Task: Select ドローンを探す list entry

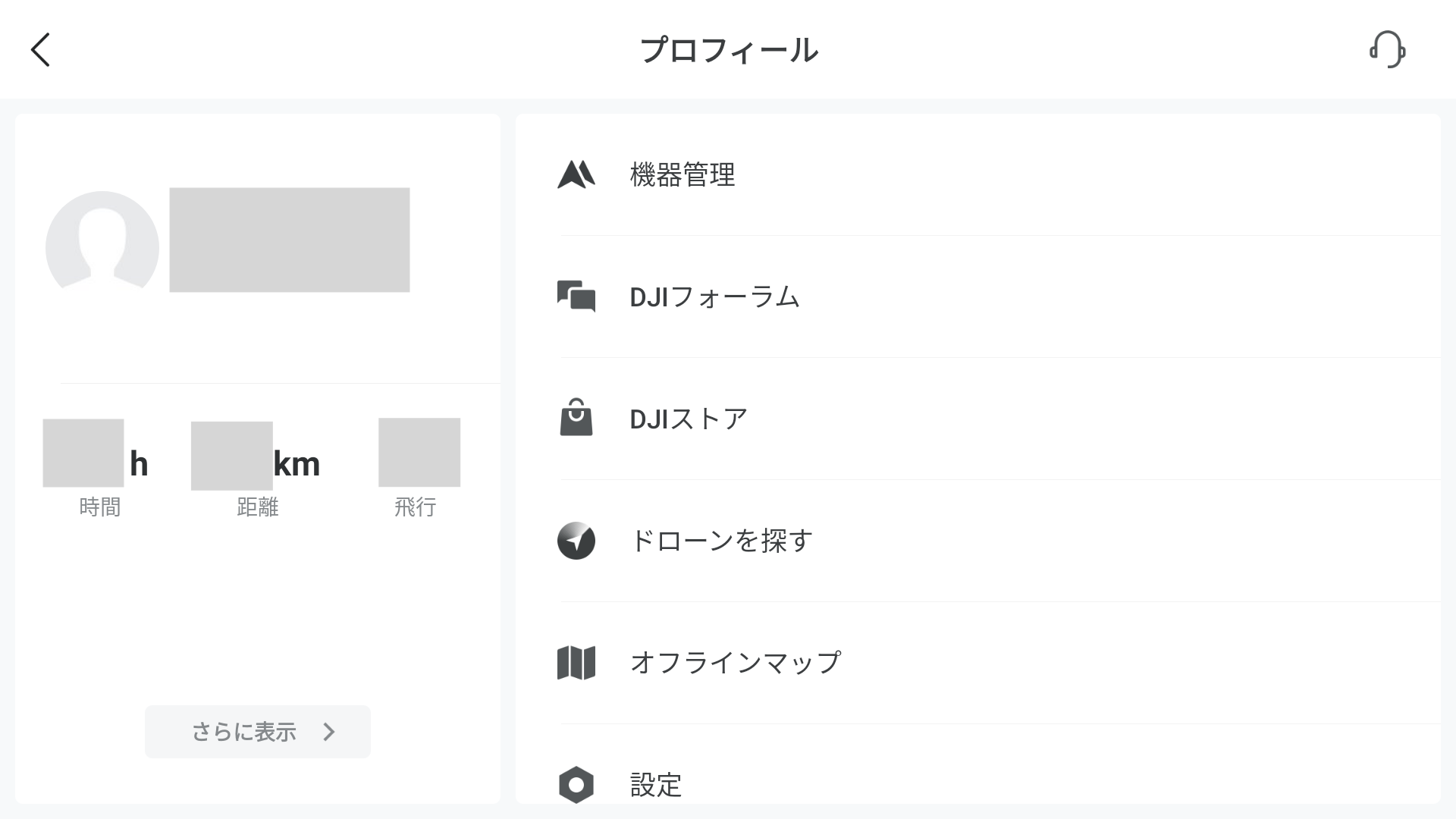Action: click(x=978, y=541)
